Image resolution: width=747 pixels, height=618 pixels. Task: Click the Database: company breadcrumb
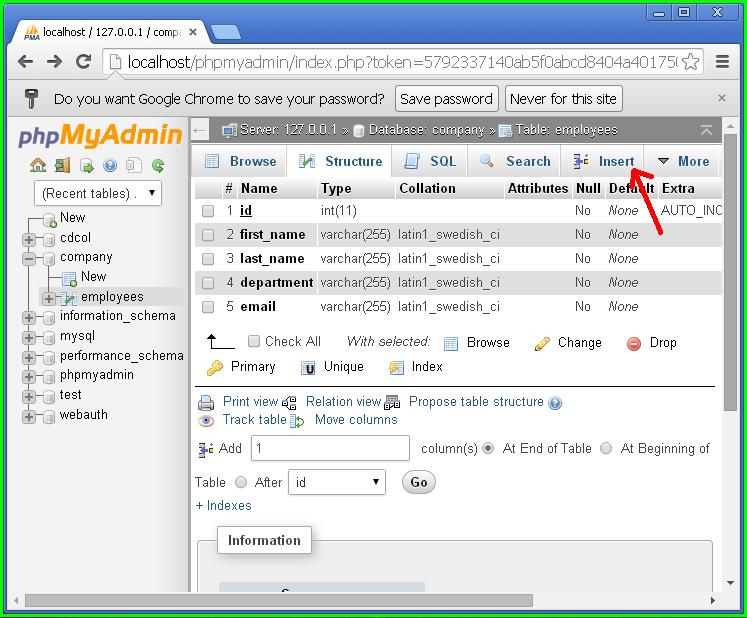[426, 130]
